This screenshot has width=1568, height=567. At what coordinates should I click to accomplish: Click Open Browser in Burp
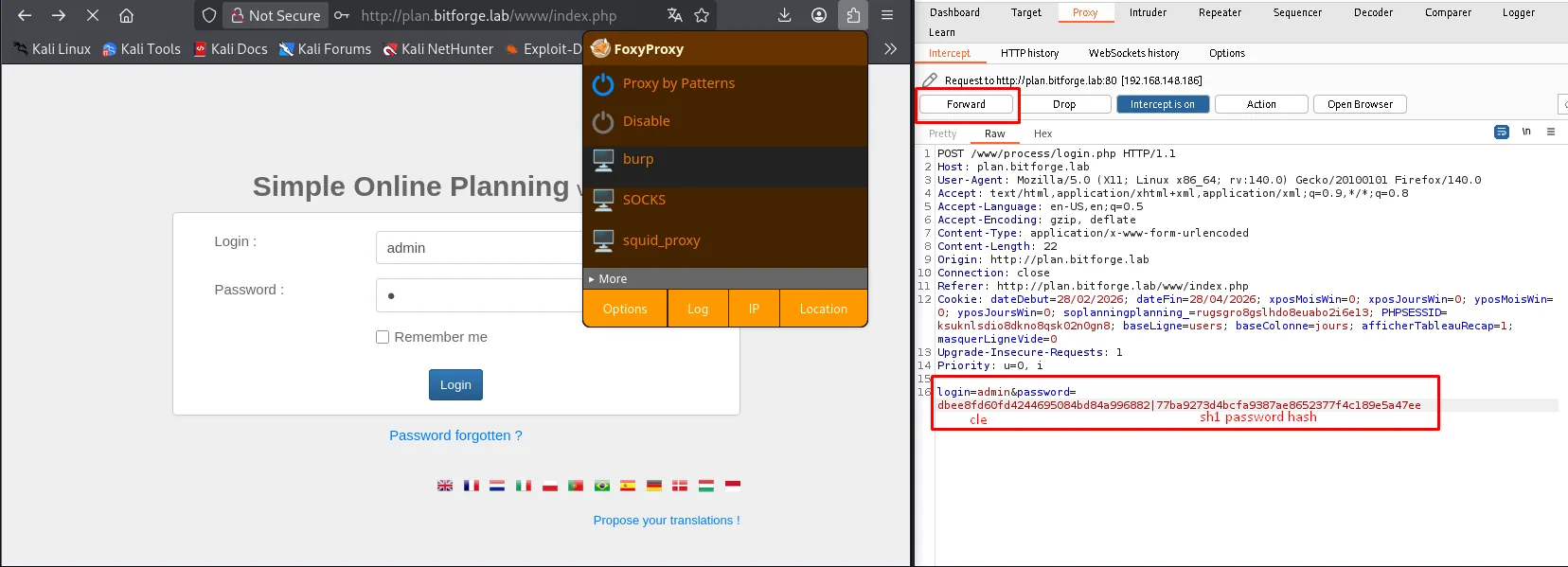tap(1360, 104)
